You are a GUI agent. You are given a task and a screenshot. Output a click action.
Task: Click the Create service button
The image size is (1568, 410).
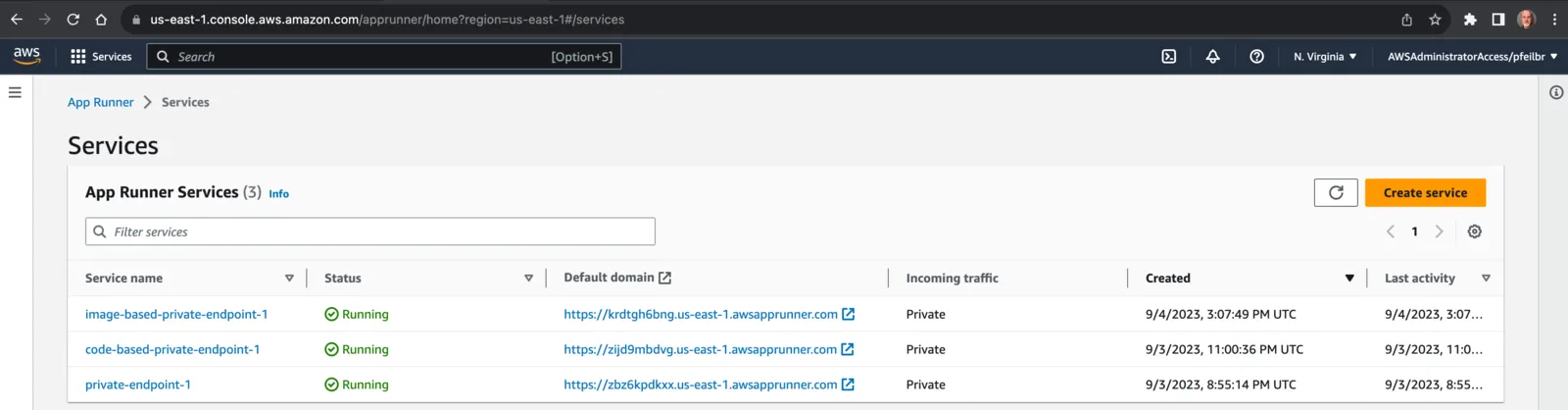[x=1425, y=192]
